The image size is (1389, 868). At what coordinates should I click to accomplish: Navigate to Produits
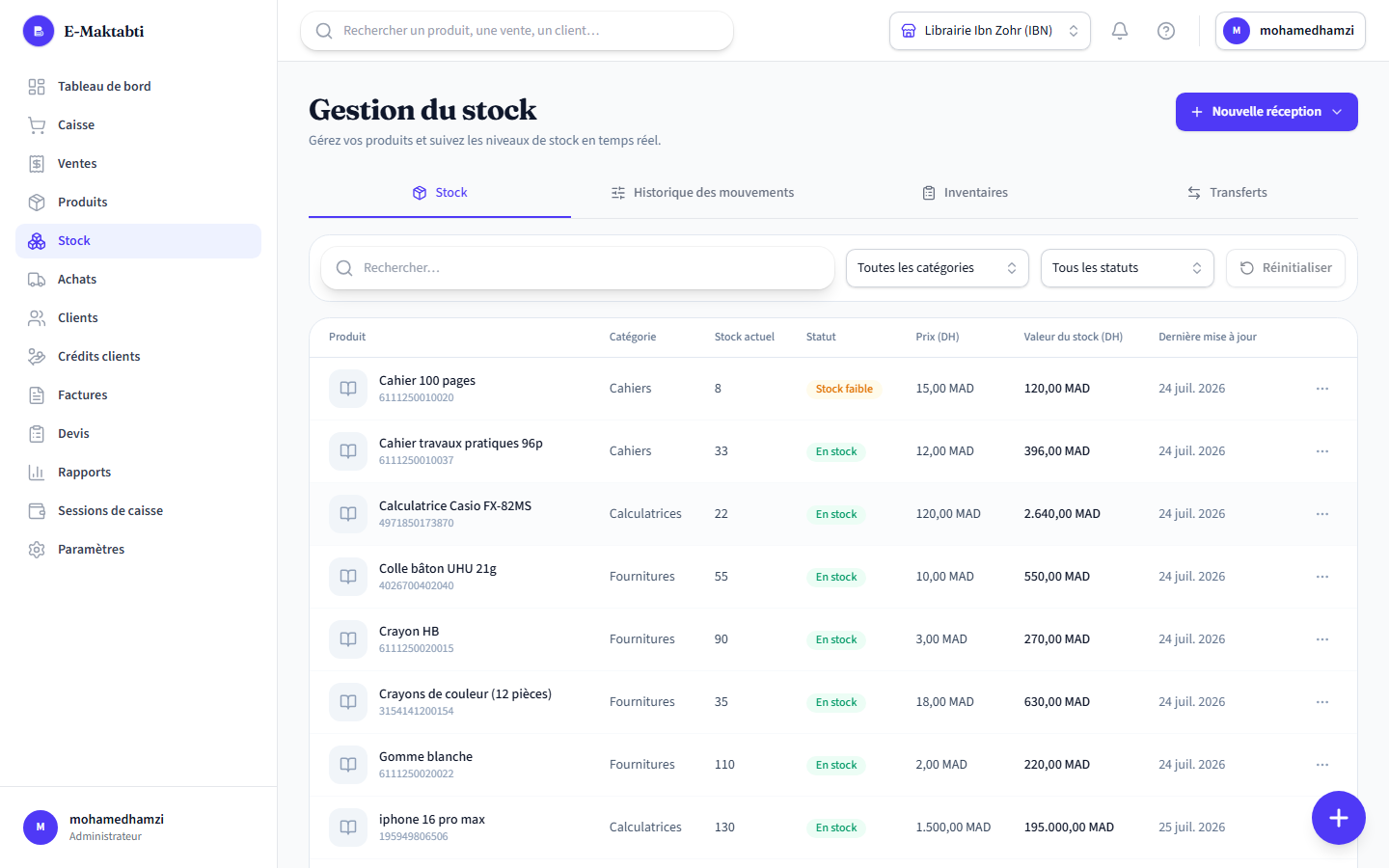pyautogui.click(x=138, y=203)
